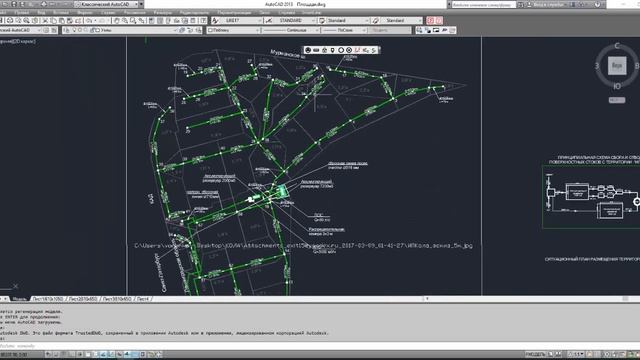Click the Multileader Style icon
The height and width of the screenshot is (360, 640).
pos(376,20)
